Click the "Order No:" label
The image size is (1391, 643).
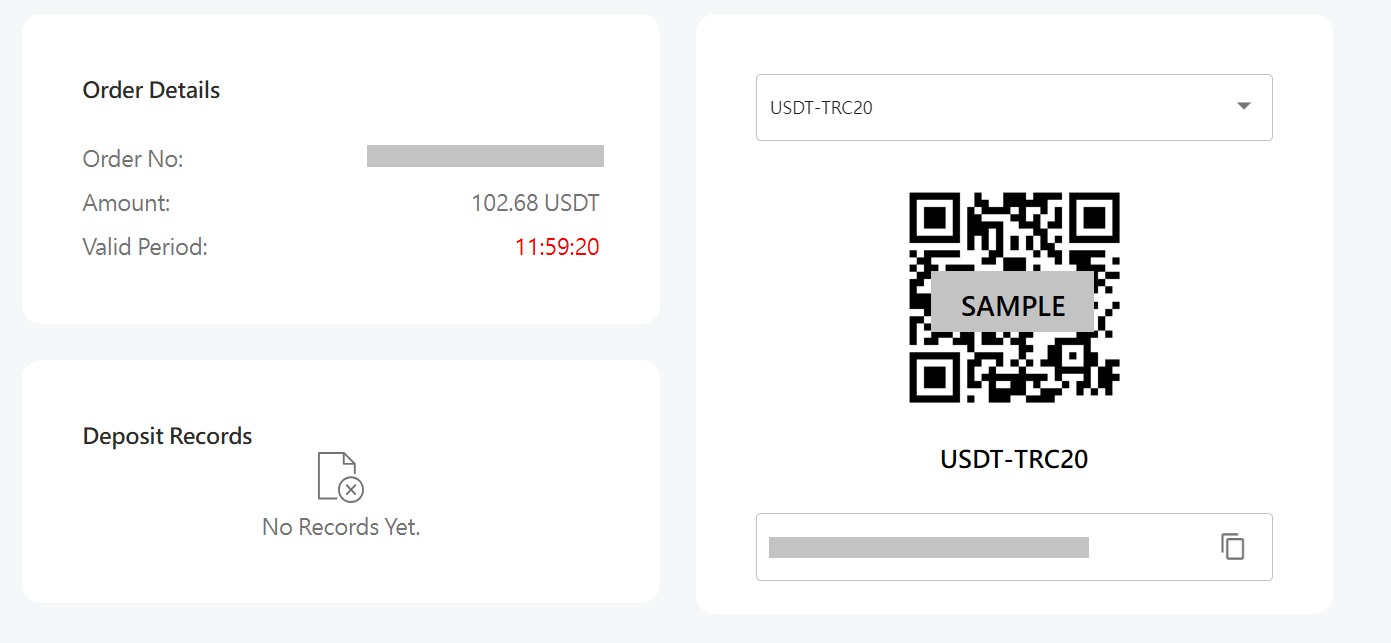coord(133,159)
